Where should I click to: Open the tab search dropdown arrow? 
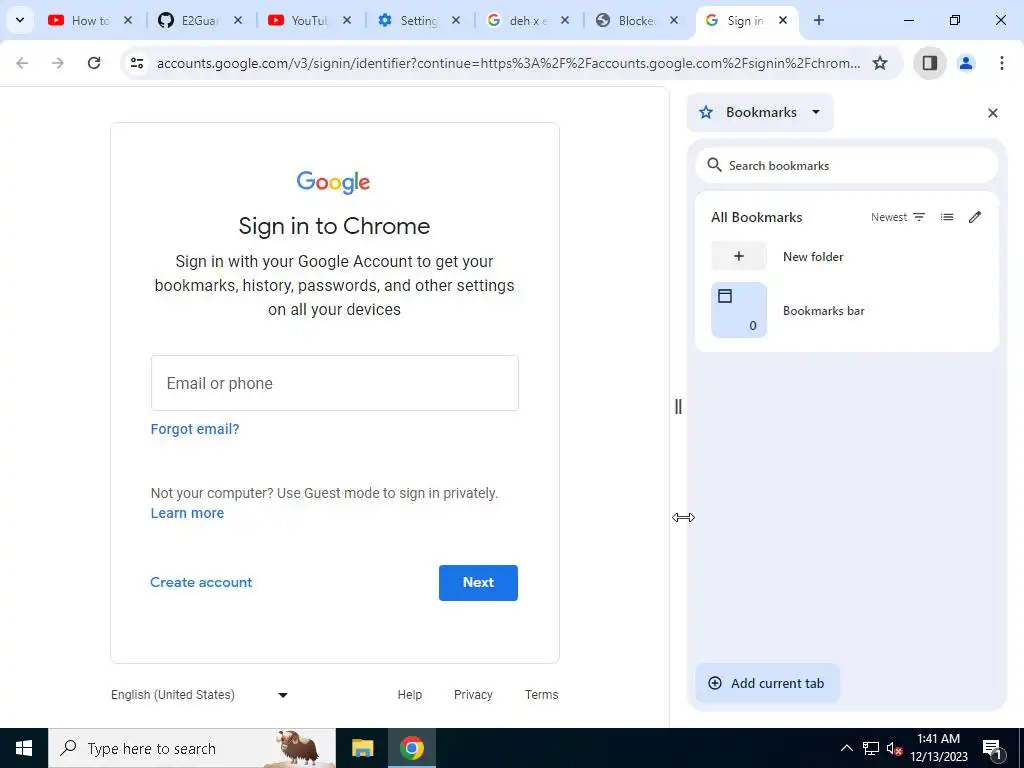pos(20,20)
